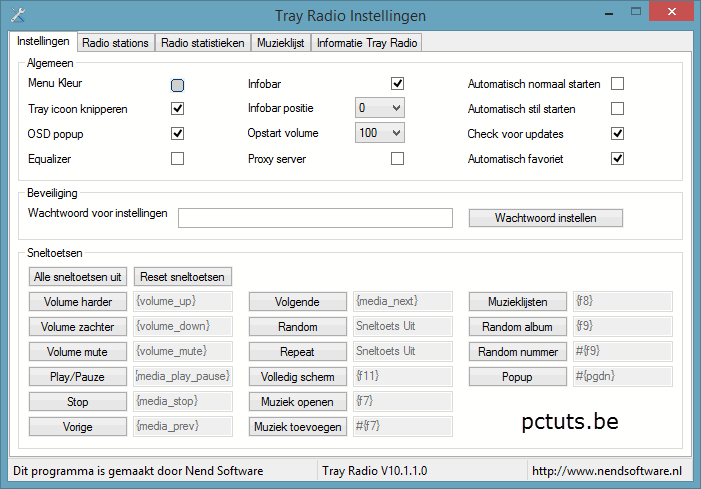Focus the Wachtwoord voor instellingen field

click(x=315, y=218)
